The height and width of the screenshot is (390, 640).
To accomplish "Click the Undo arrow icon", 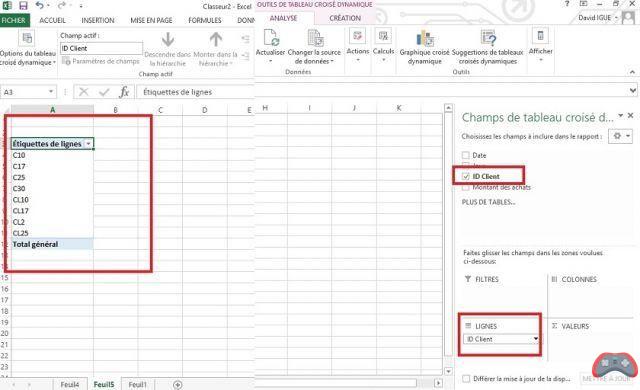I will 40,6.
